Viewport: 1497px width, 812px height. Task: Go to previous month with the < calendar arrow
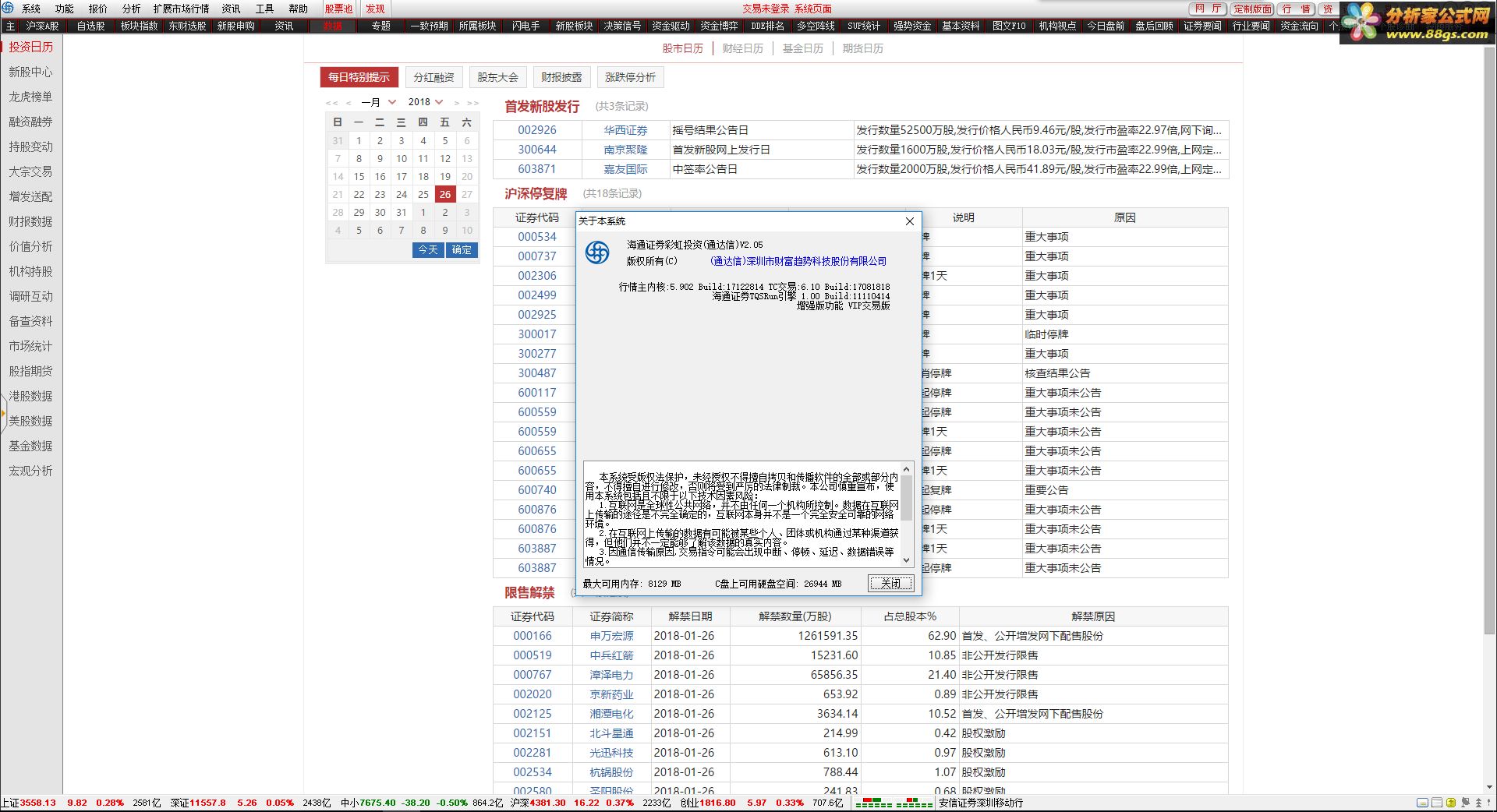pyautogui.click(x=349, y=102)
